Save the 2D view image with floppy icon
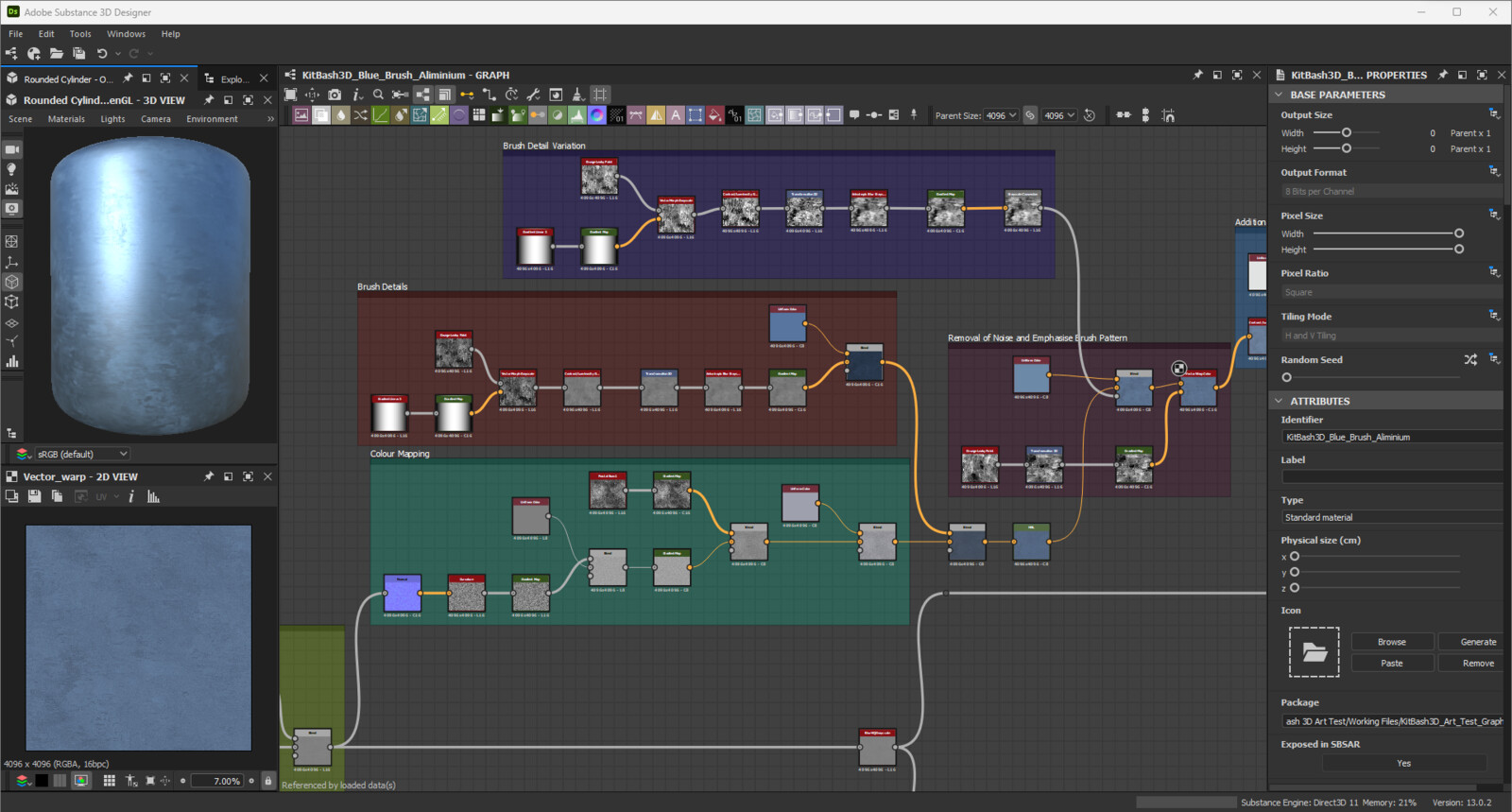 [x=35, y=496]
